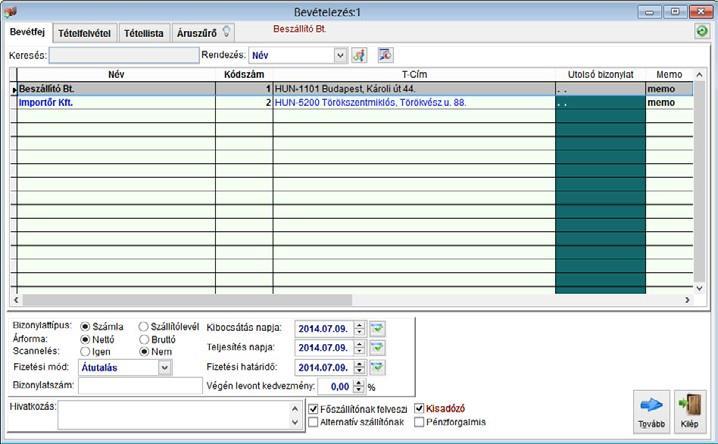
Task: Open calendar picker for Fizetési határidő
Action: (377, 367)
